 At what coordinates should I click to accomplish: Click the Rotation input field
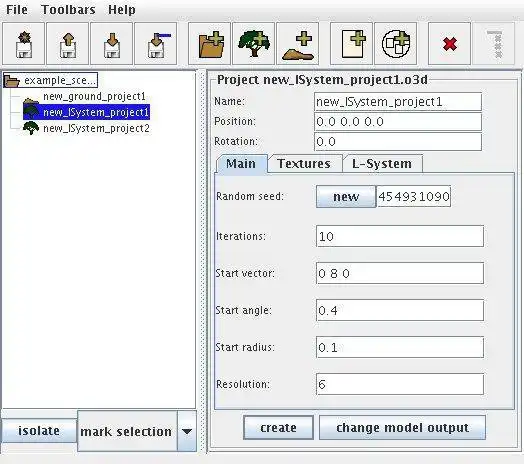398,142
